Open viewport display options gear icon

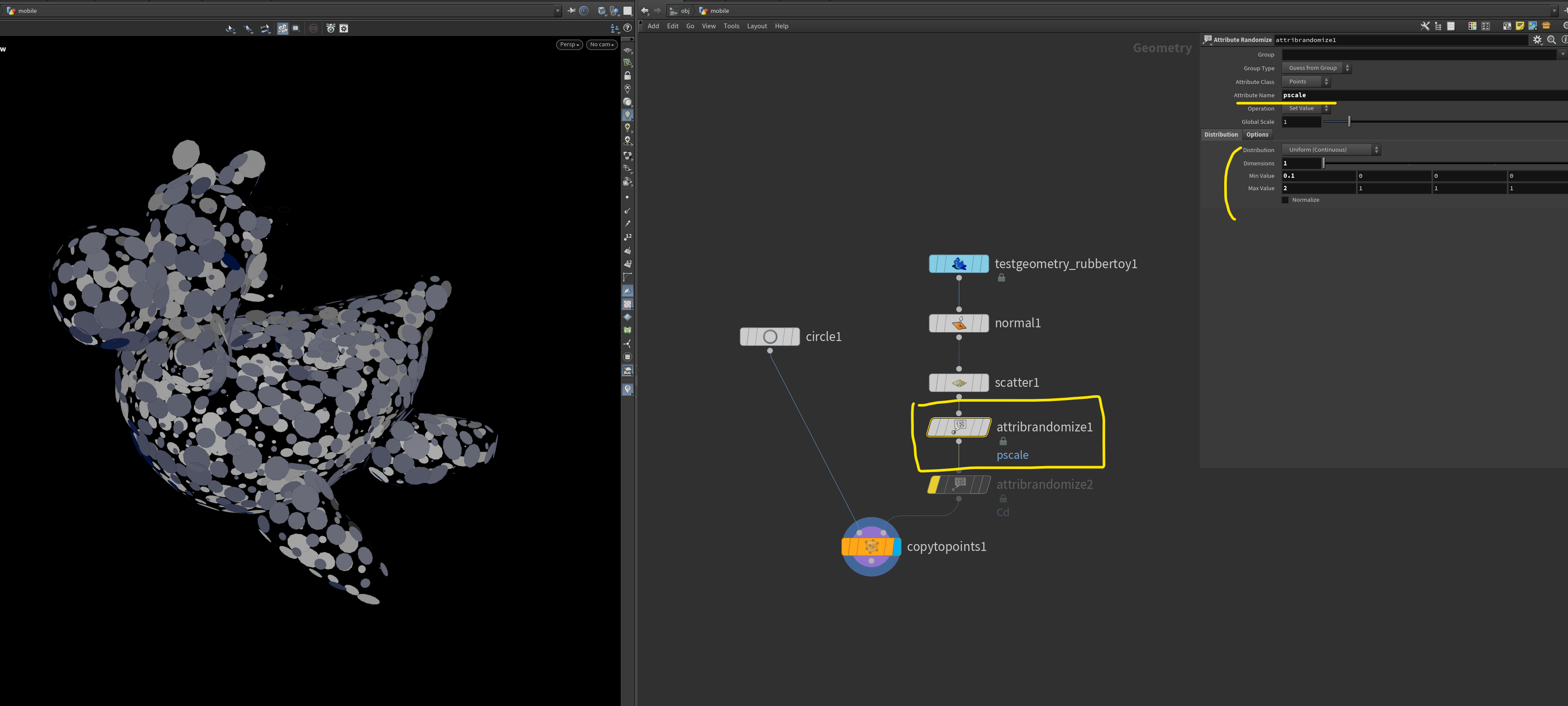[x=344, y=29]
